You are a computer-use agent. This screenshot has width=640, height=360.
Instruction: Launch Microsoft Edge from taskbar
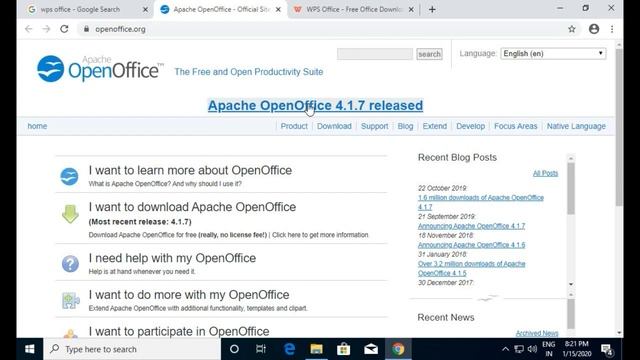pyautogui.click(x=289, y=349)
